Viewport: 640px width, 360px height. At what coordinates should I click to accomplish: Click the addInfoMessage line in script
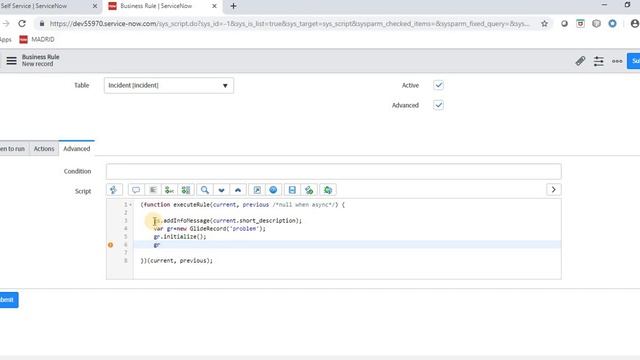228,221
